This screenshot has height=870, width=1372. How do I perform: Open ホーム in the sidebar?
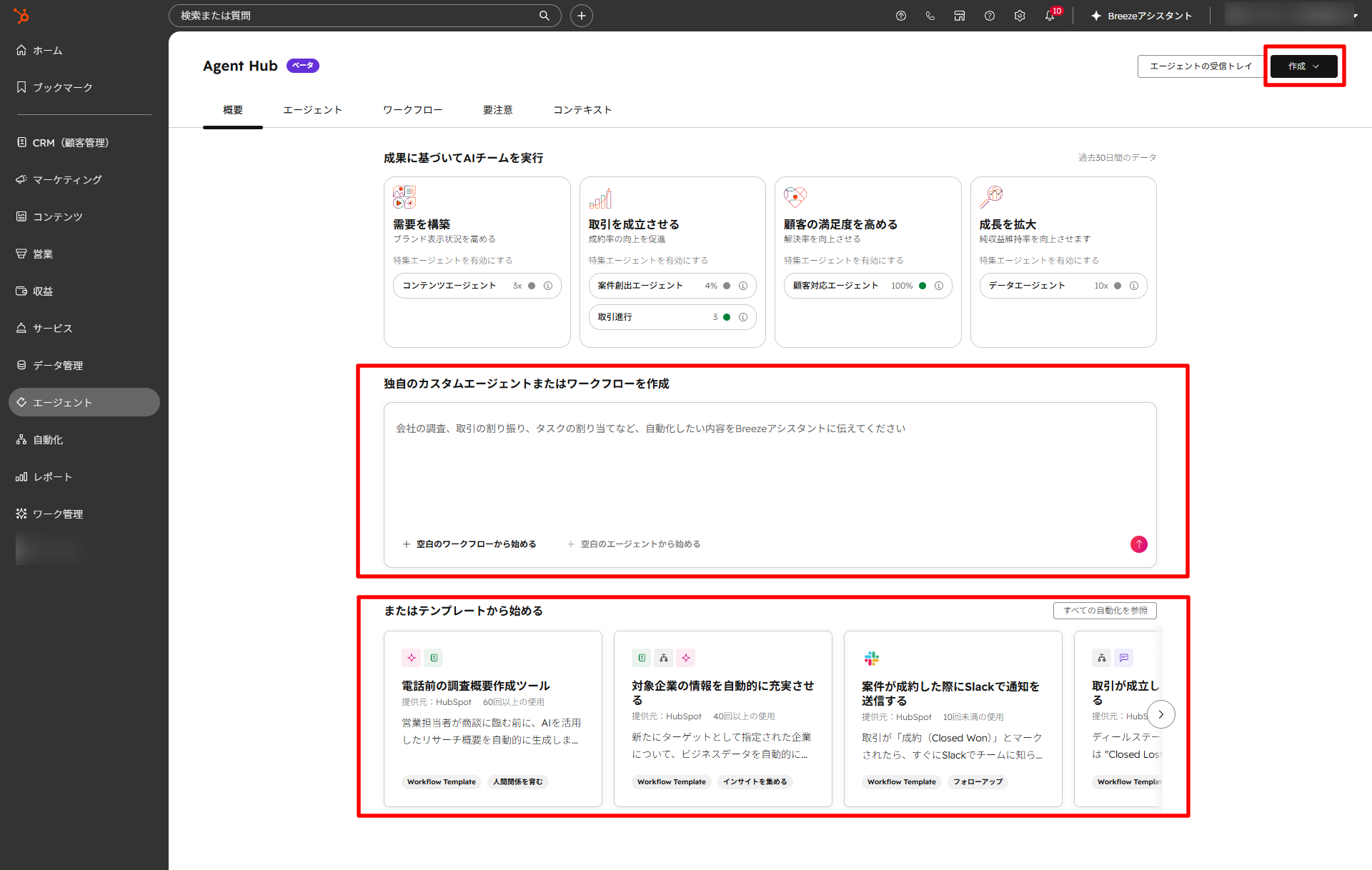pyautogui.click(x=84, y=51)
